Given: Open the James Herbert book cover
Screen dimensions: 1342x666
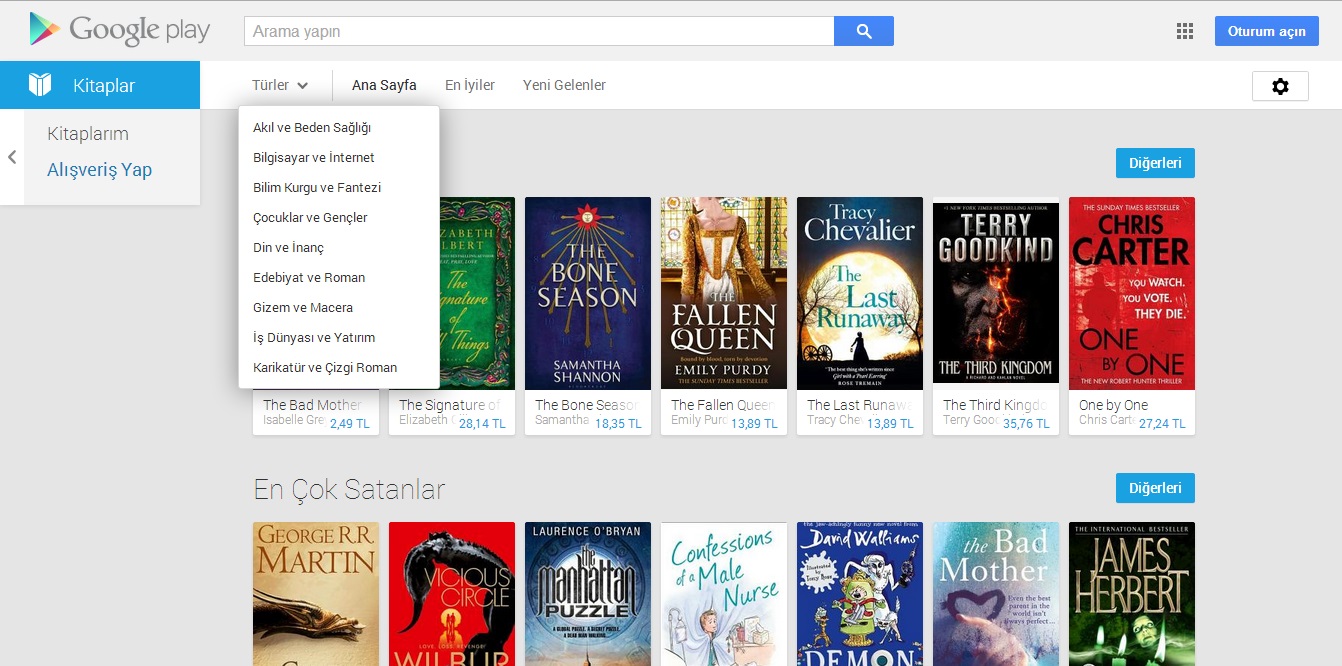Looking at the screenshot, I should [x=1132, y=594].
